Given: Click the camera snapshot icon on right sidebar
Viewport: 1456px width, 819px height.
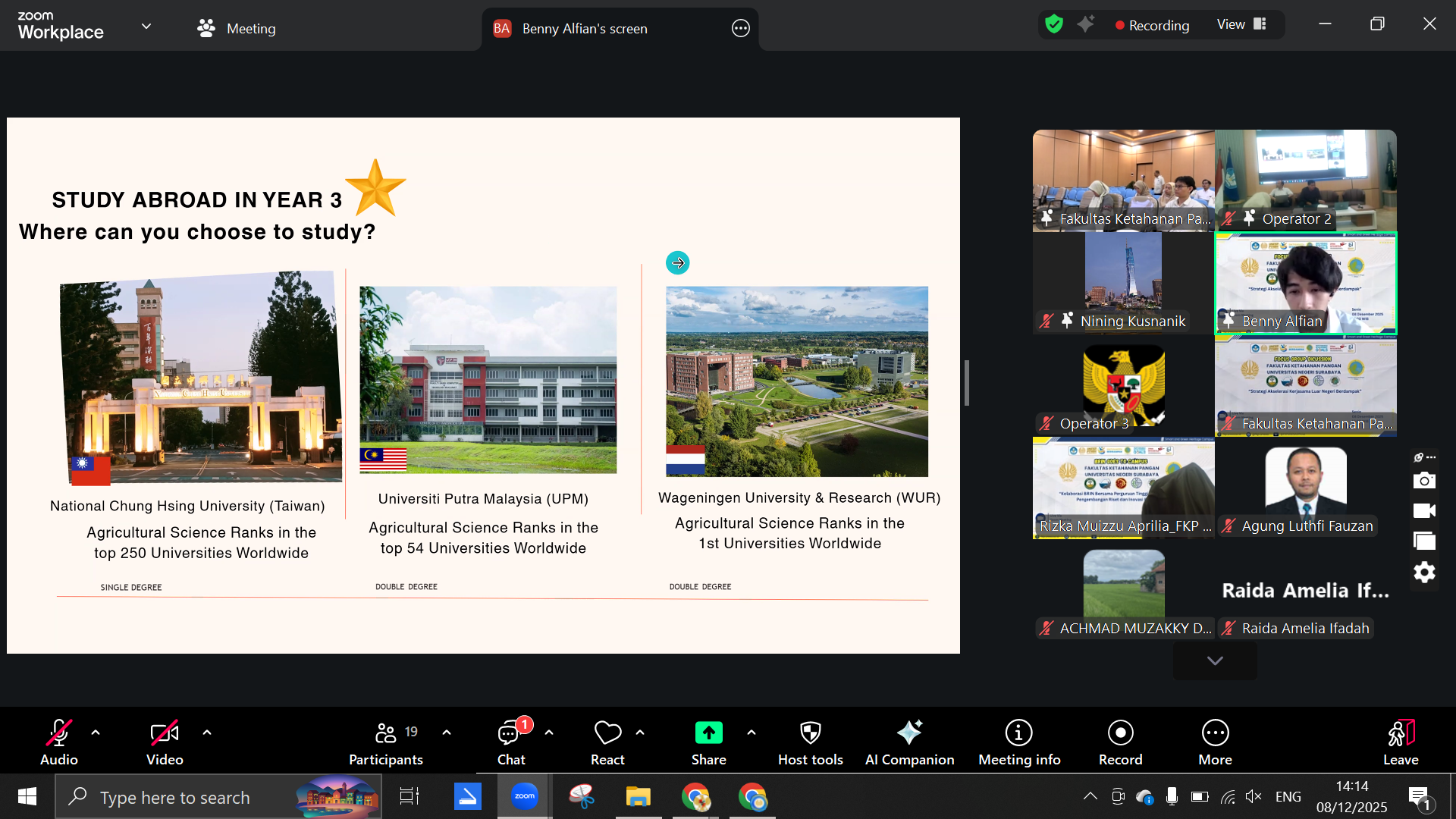Looking at the screenshot, I should point(1424,481).
